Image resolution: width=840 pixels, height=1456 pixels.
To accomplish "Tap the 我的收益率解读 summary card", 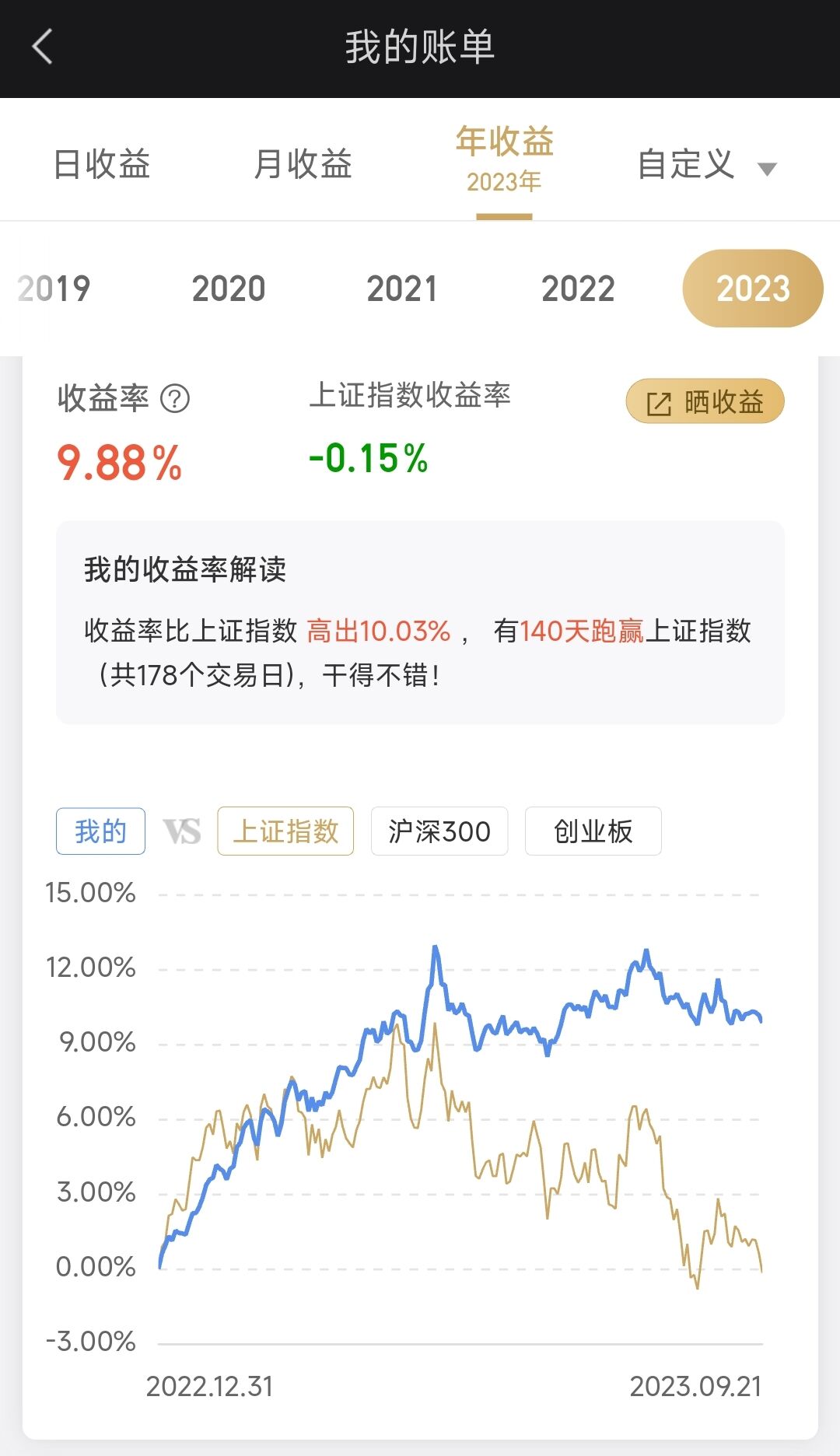I will tap(420, 622).
